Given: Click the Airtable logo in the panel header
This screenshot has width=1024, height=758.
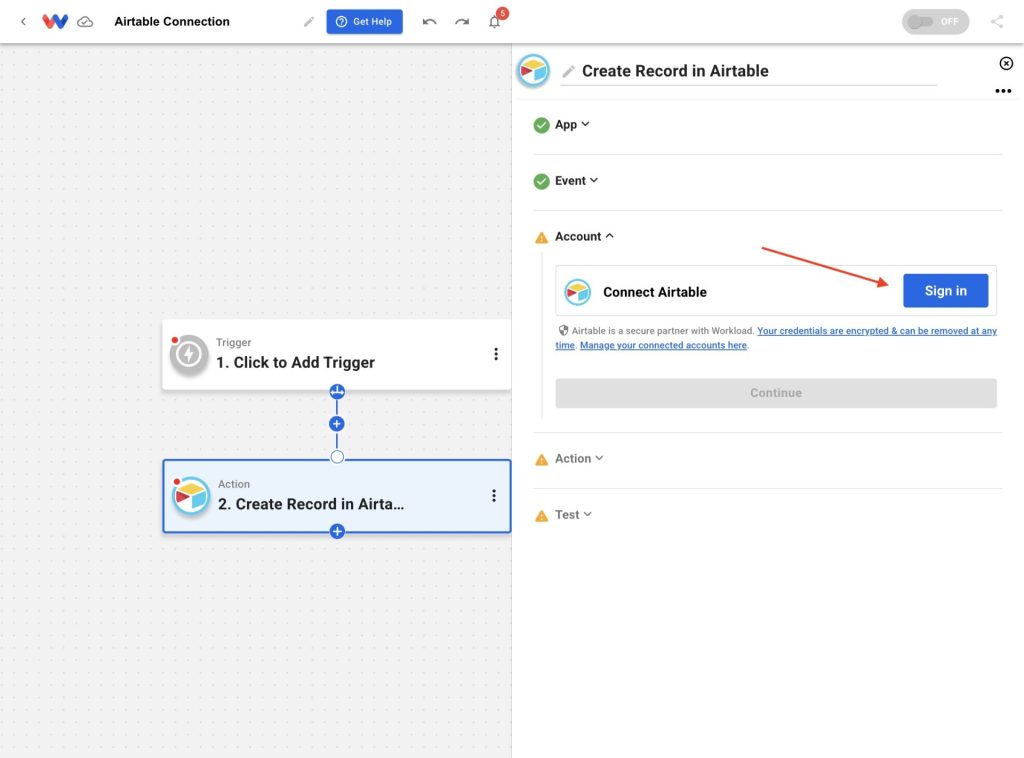Looking at the screenshot, I should (x=534, y=71).
